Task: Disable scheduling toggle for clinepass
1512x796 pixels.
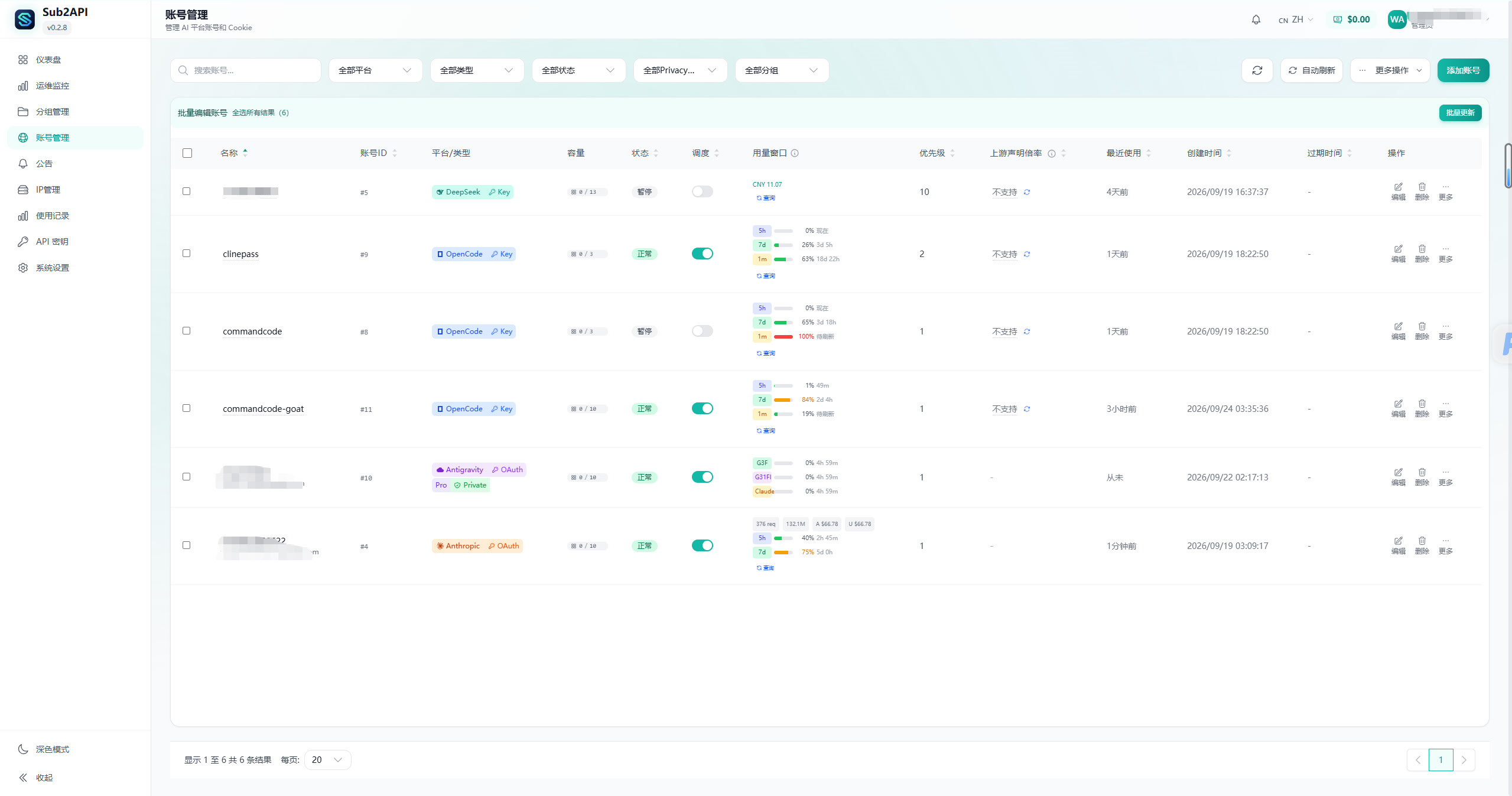Action: tap(702, 254)
